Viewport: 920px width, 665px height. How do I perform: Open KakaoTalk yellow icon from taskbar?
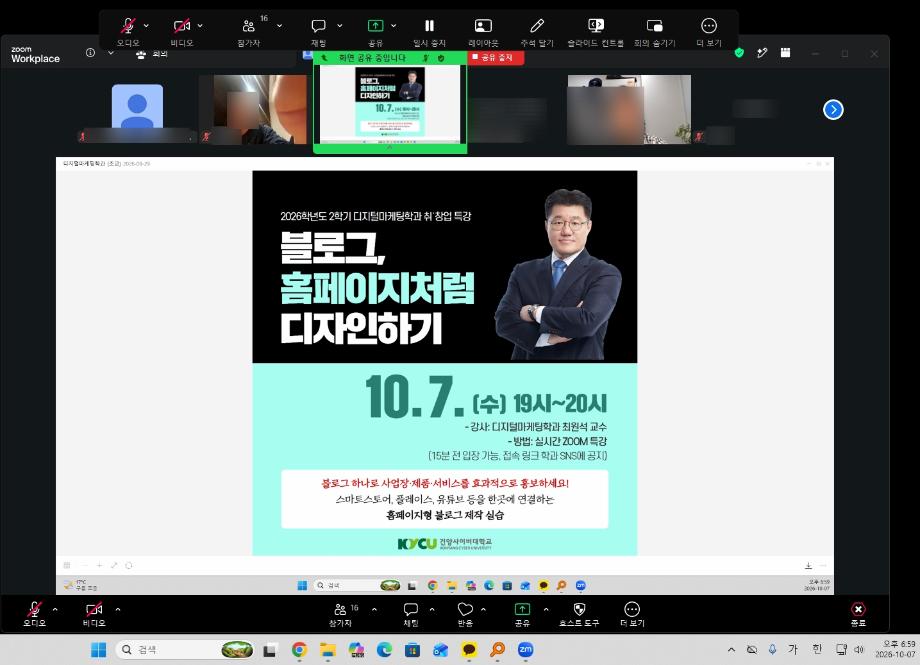click(x=469, y=650)
